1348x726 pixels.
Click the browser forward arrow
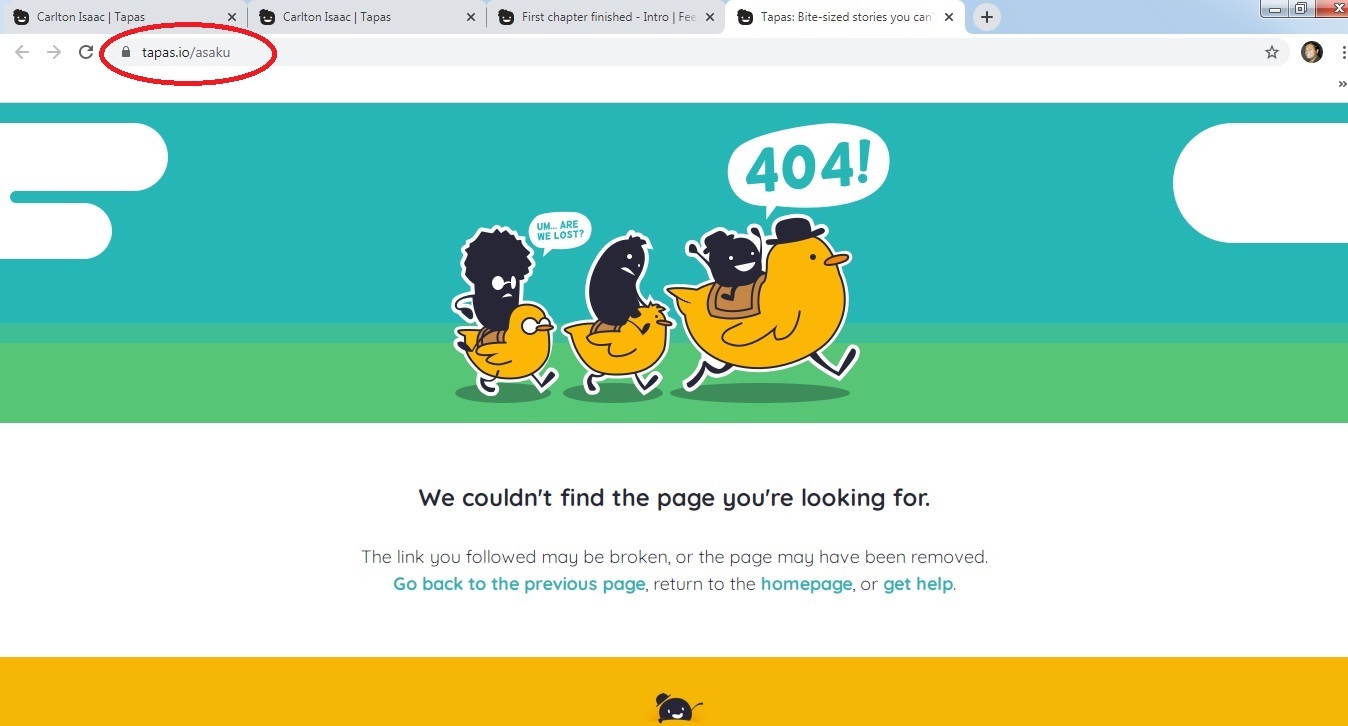tap(54, 52)
